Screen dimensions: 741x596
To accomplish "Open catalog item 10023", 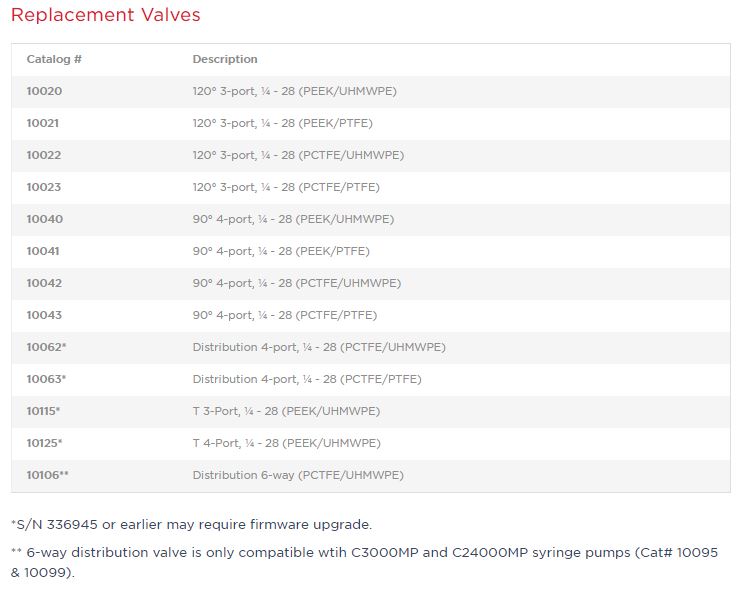I will [x=44, y=187].
